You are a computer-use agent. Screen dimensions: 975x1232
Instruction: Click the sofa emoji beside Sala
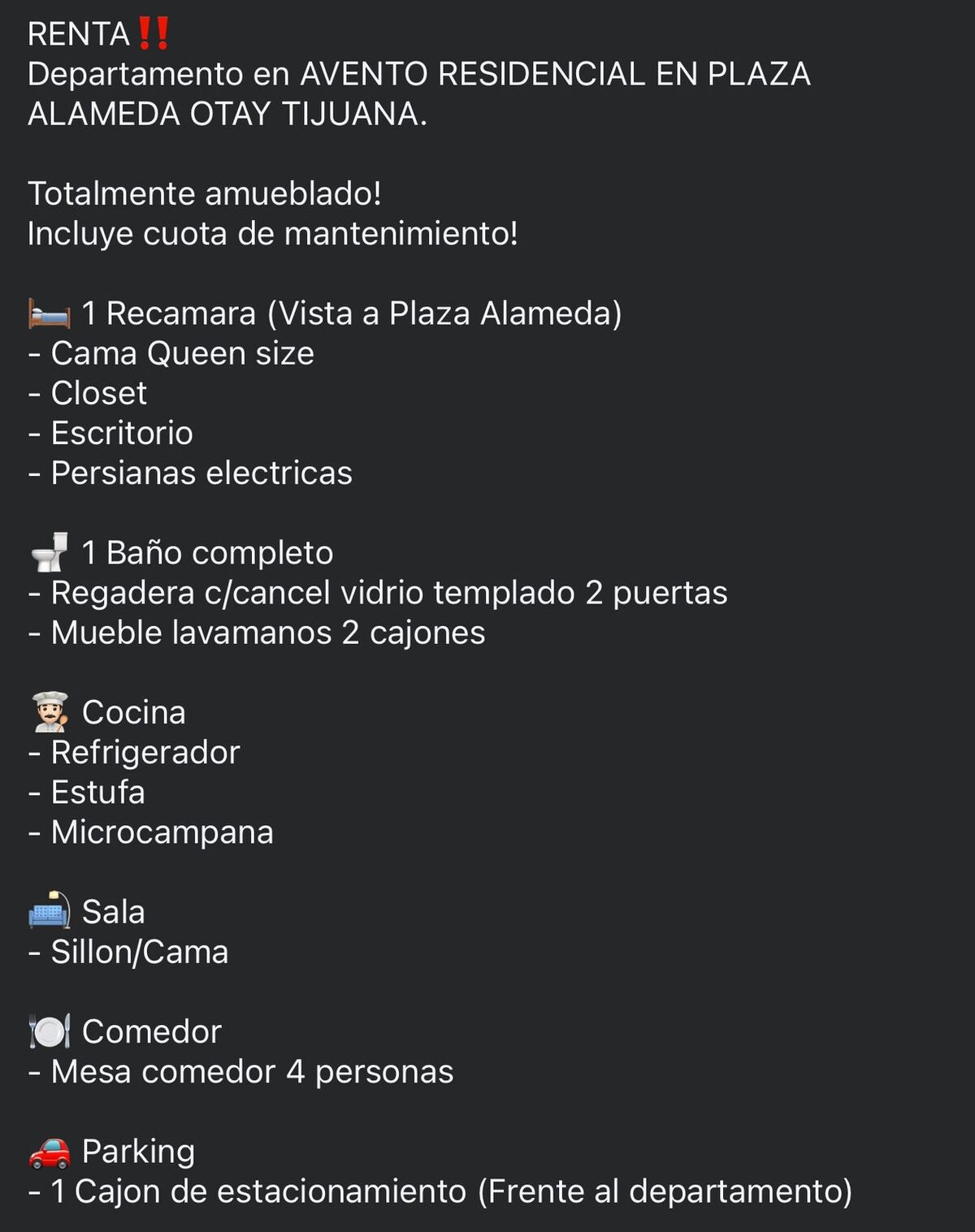50,911
